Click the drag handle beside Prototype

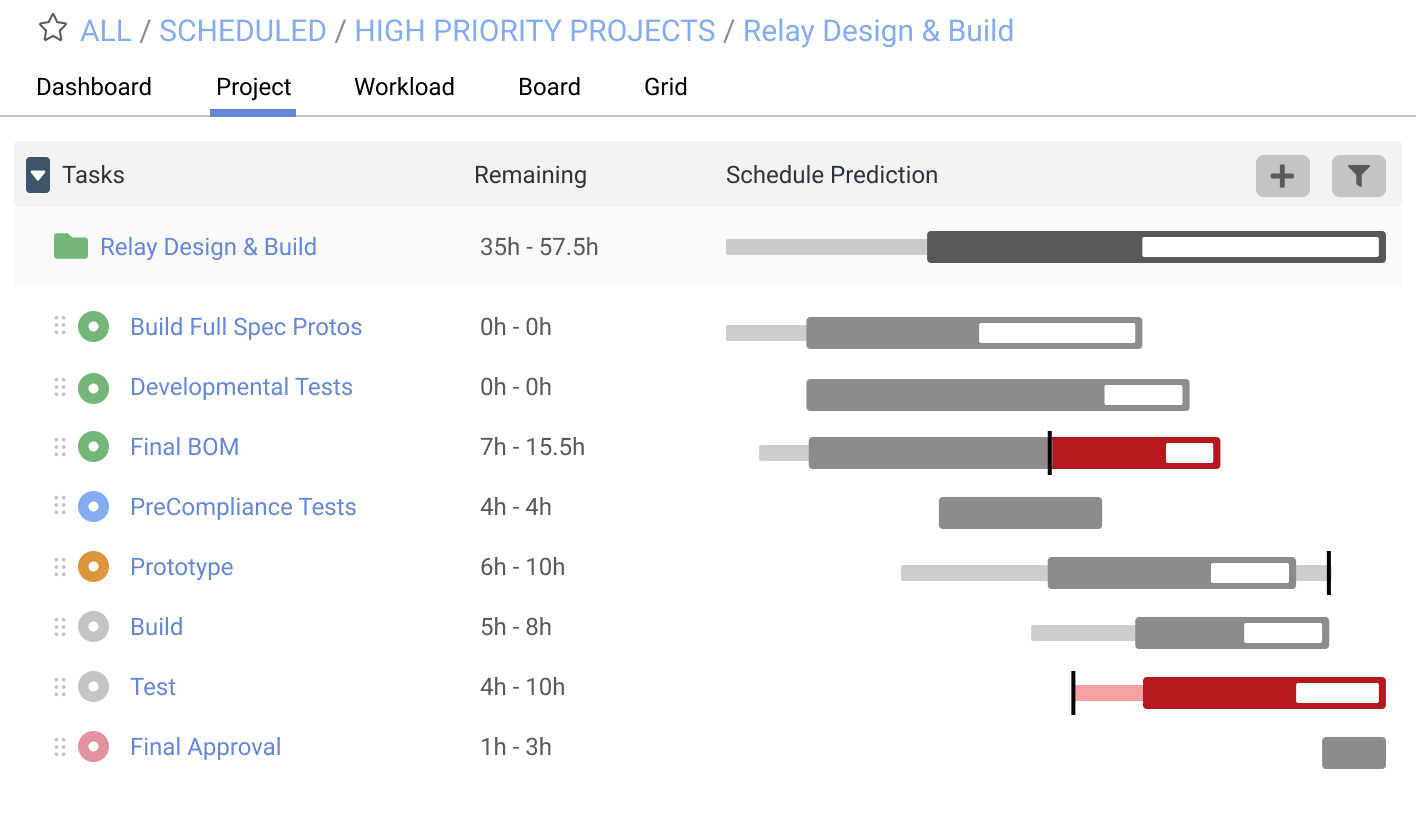59,566
